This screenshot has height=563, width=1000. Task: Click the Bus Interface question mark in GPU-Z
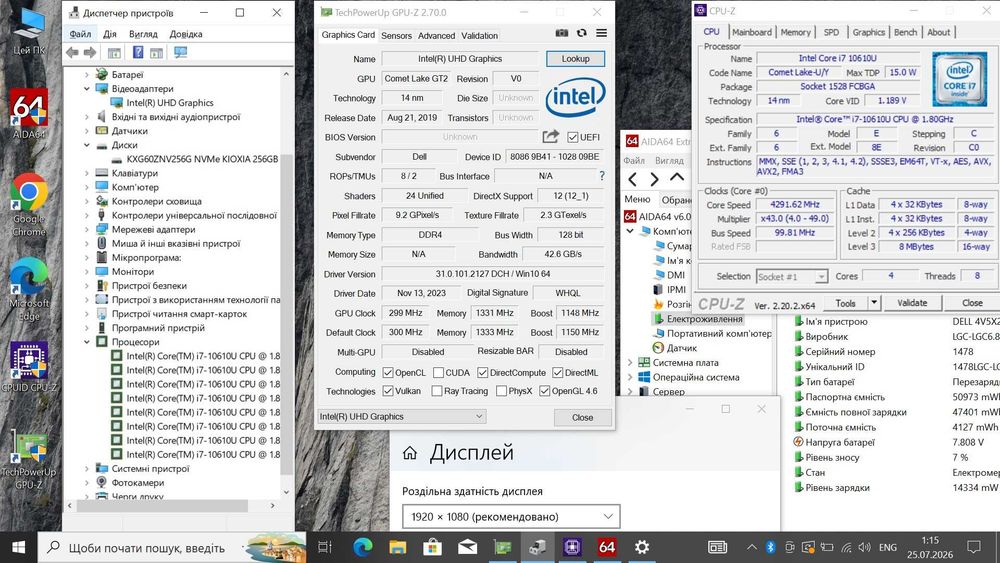pyautogui.click(x=601, y=175)
